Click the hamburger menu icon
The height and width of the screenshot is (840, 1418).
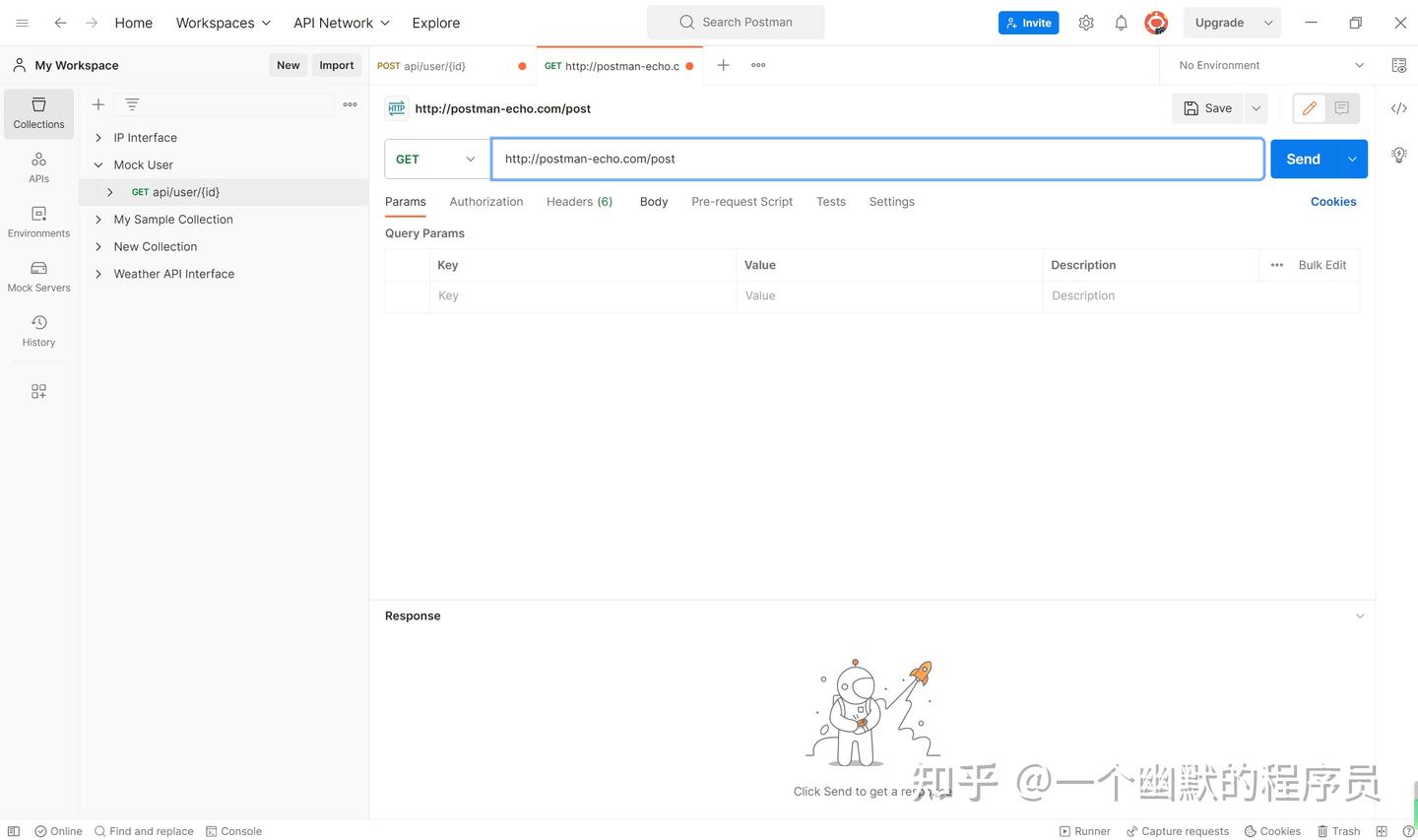22,23
